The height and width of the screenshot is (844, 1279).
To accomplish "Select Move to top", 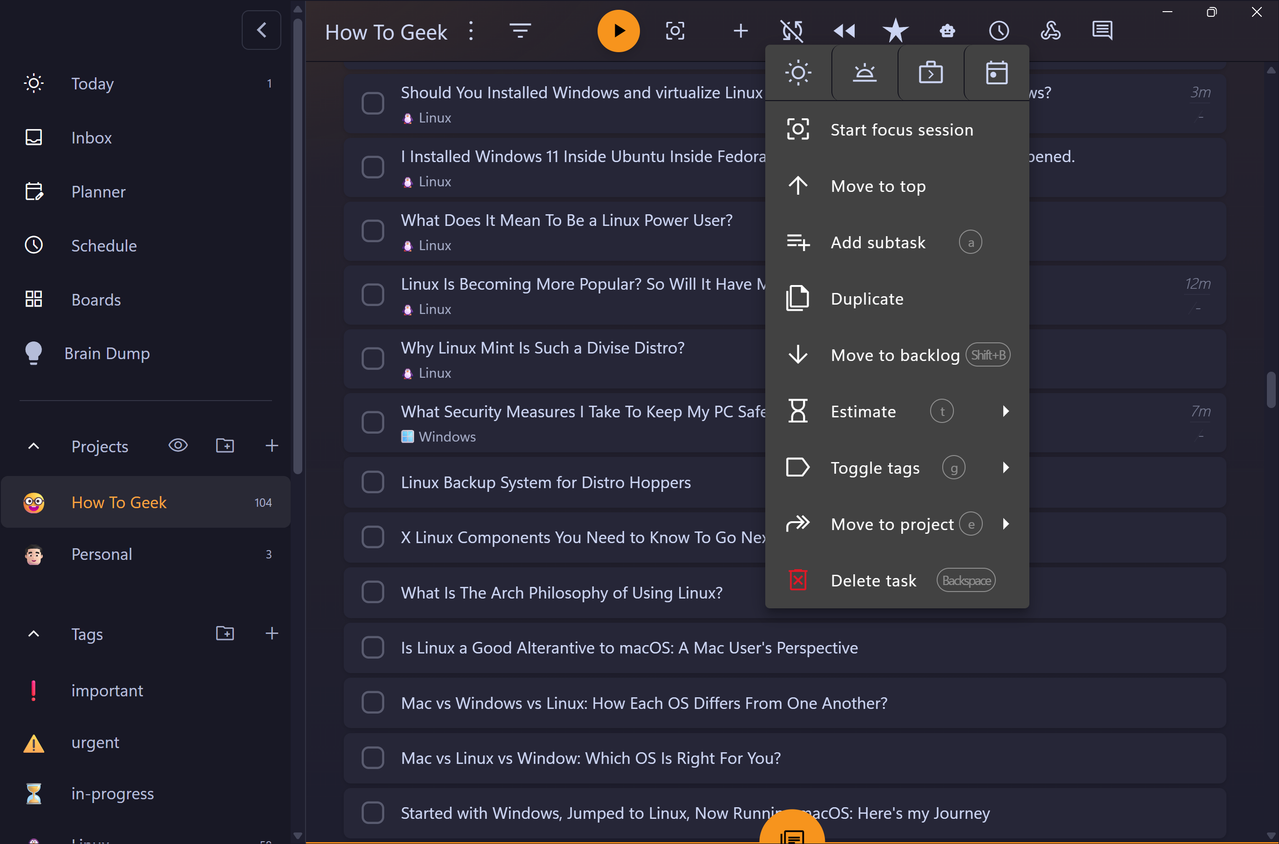I will 897,186.
